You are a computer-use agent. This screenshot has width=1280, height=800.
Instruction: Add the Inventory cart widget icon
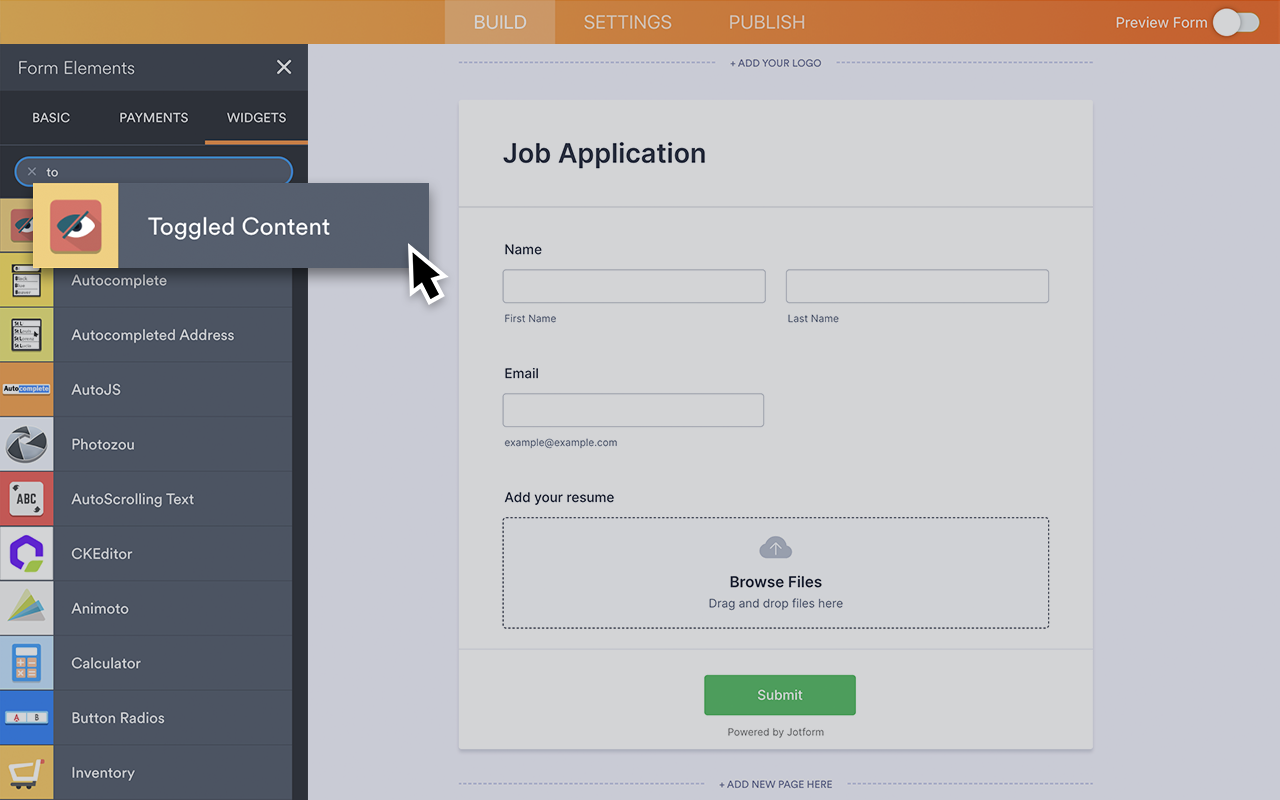tap(27, 772)
